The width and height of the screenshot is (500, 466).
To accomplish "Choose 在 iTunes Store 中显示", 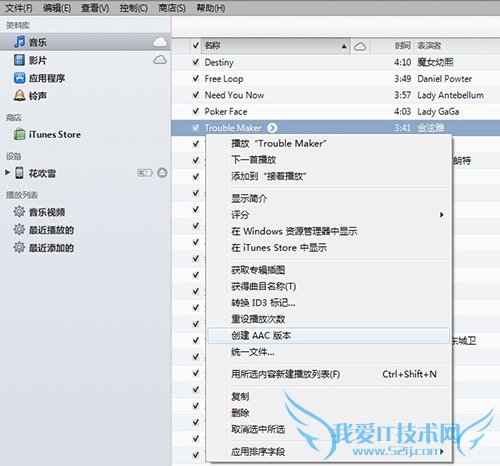I will click(329, 248).
